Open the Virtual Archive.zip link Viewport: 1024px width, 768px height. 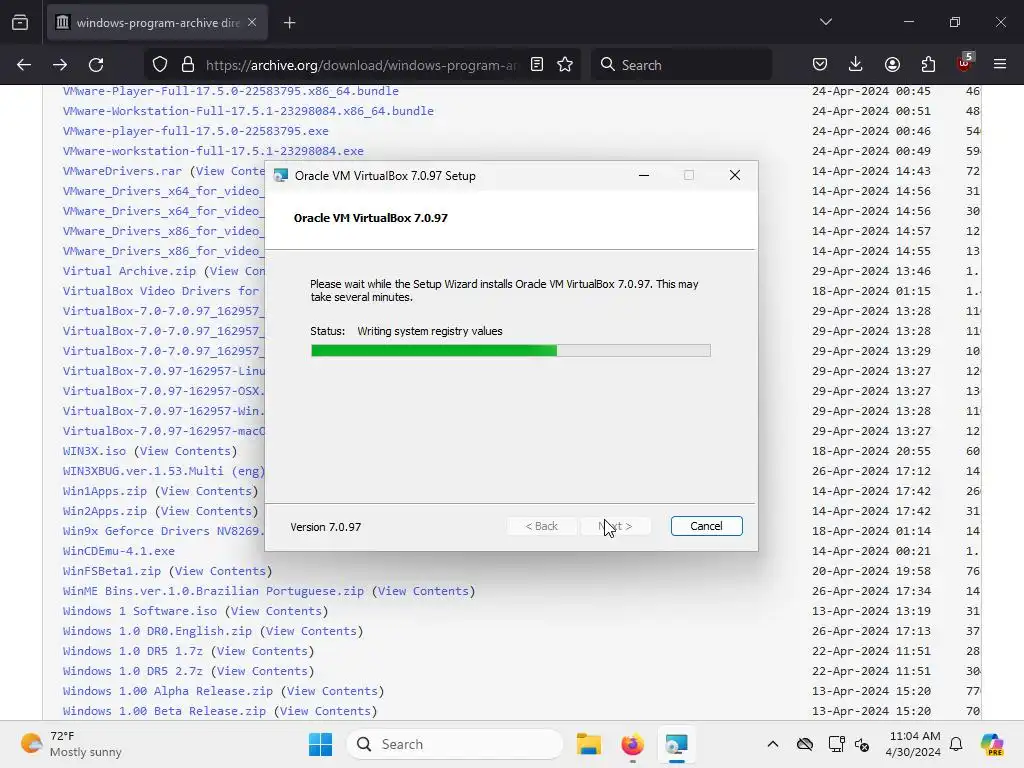[x=129, y=271]
